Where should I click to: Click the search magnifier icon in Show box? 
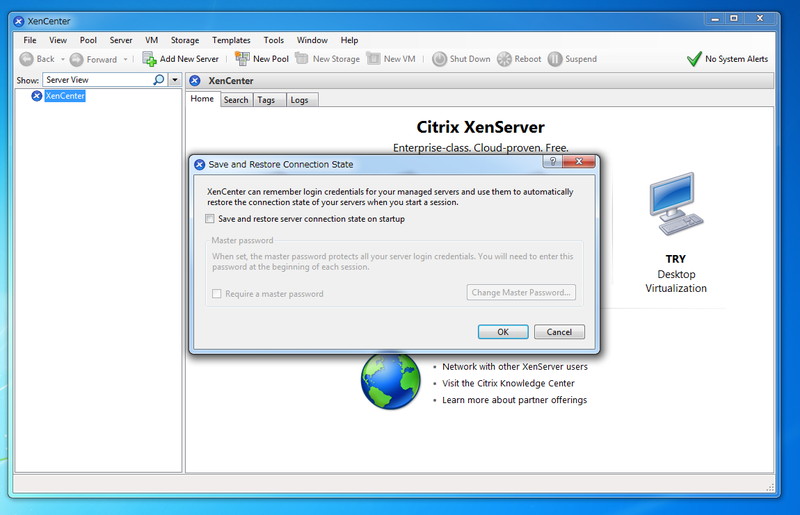(x=159, y=80)
